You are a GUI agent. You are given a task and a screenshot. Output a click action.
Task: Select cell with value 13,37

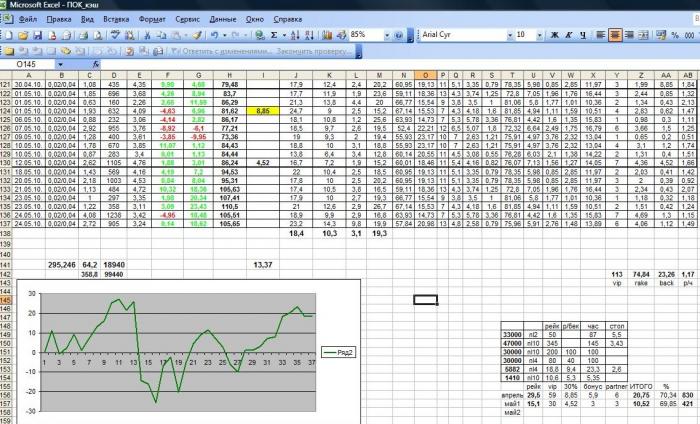pyautogui.click(x=263, y=265)
